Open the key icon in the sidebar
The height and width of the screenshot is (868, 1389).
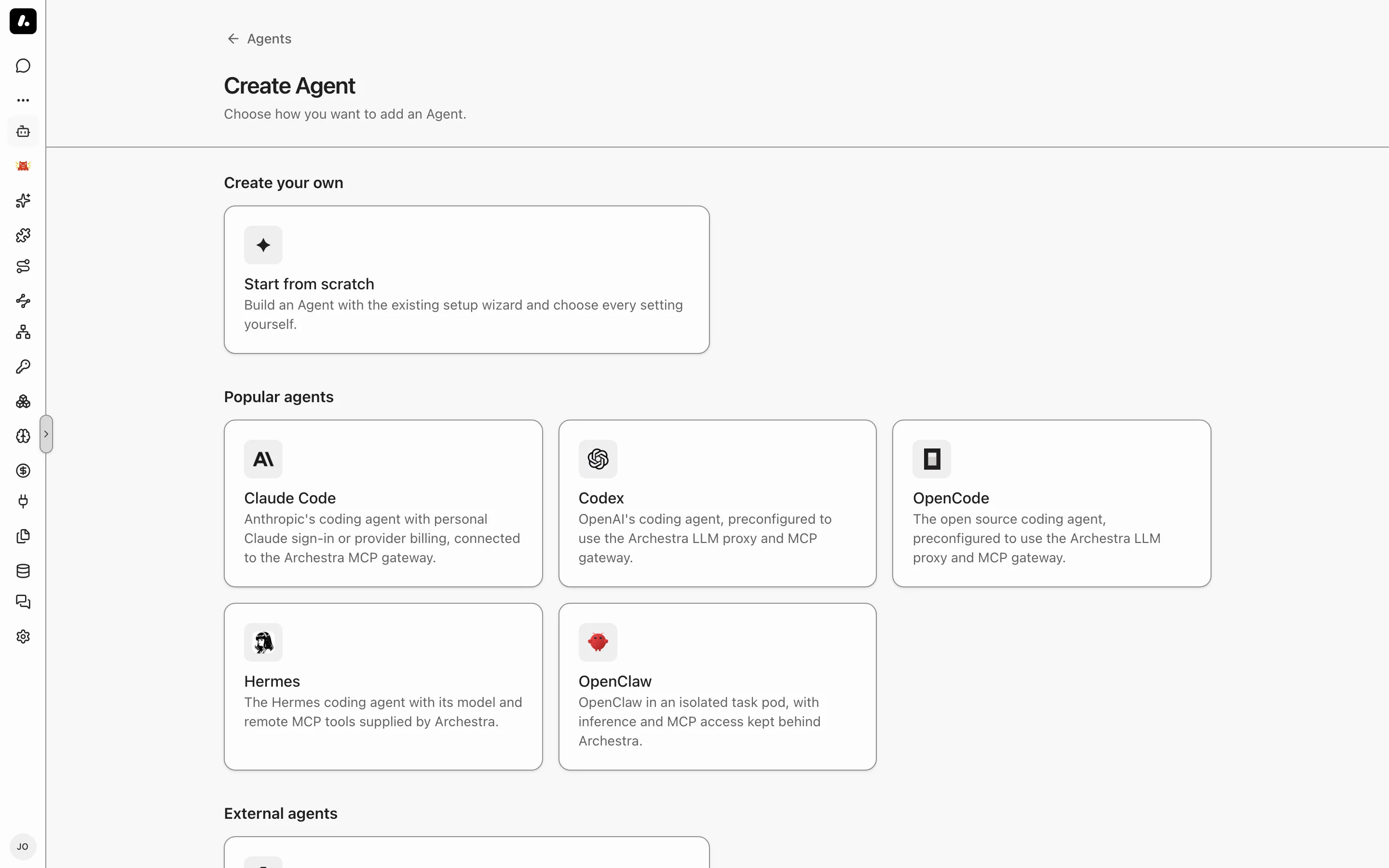coord(23,367)
